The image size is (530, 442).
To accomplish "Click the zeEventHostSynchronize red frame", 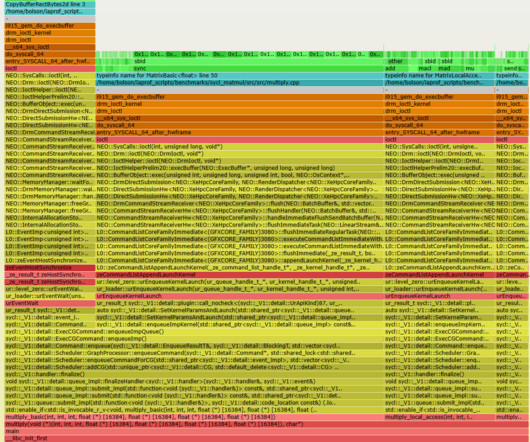I will [x=50, y=268].
